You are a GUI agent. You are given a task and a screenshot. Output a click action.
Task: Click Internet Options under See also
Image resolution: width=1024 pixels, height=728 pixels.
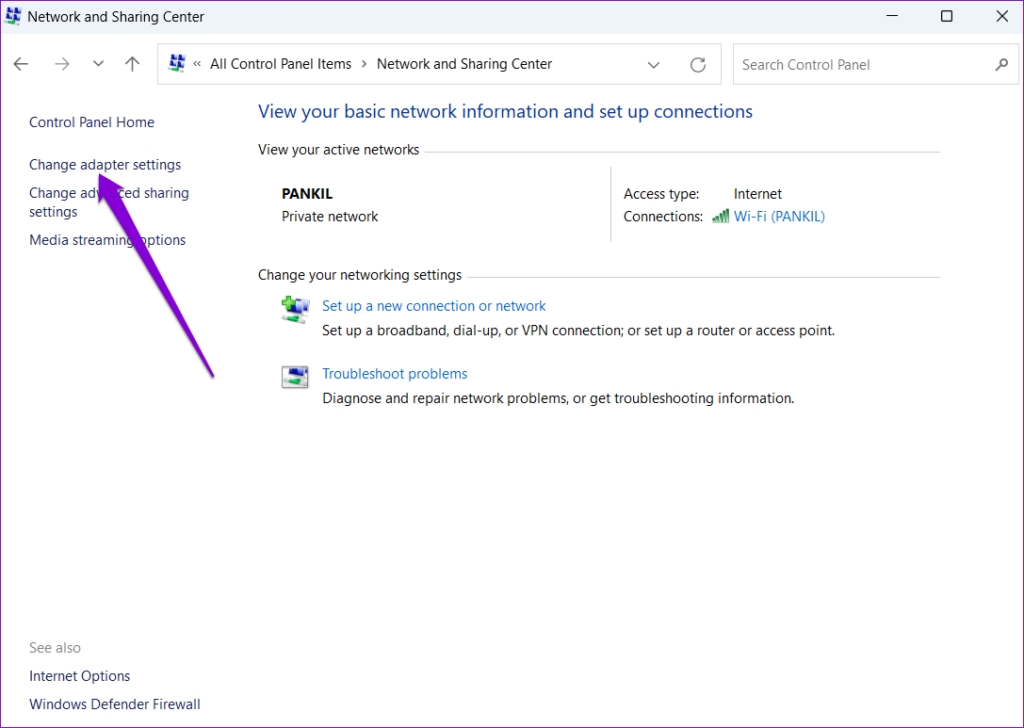pos(79,676)
